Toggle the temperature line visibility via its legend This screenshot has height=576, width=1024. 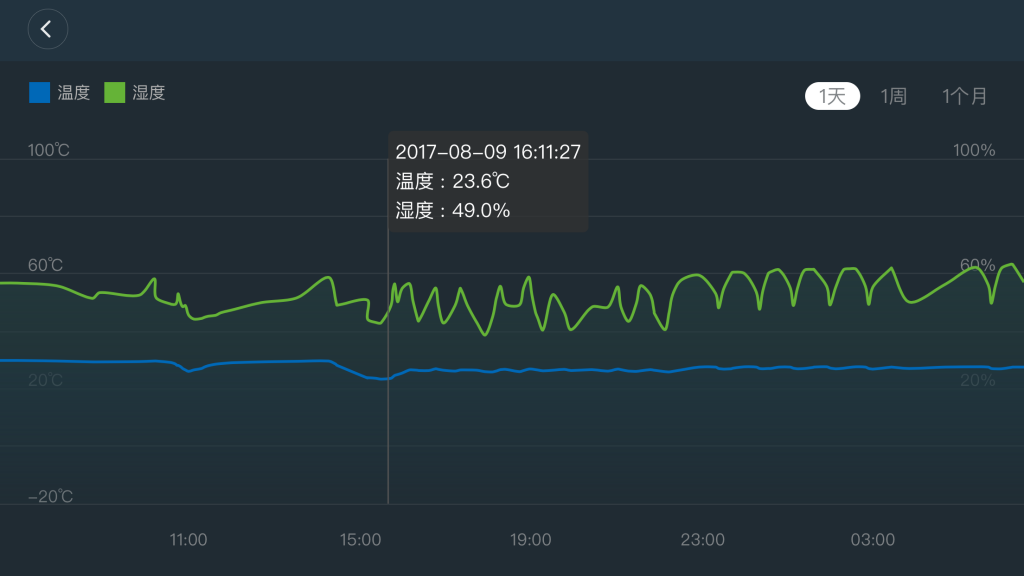(39, 91)
